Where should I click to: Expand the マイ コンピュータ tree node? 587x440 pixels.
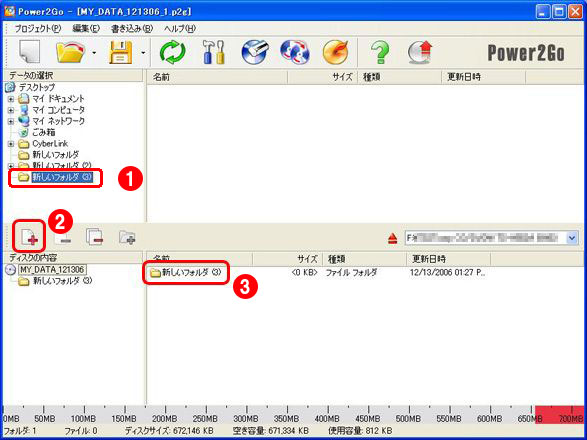point(11,110)
